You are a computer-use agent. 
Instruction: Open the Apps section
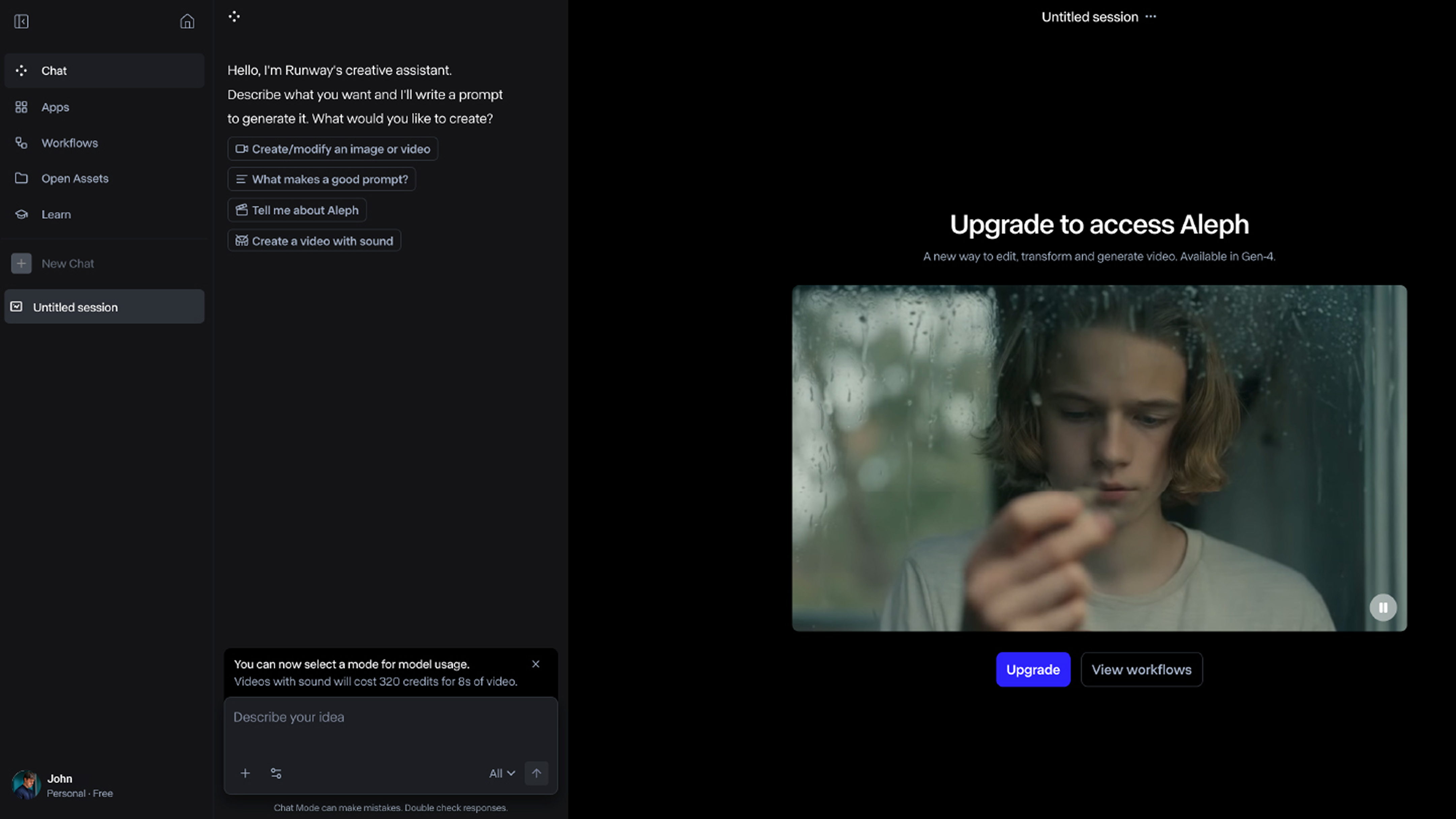55,108
